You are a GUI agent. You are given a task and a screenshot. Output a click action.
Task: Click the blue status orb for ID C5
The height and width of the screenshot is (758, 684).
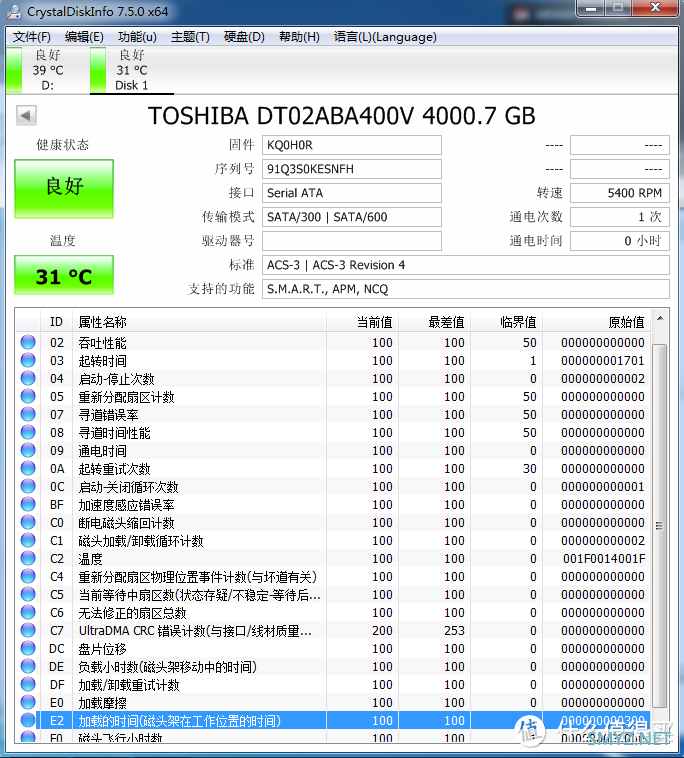[x=28, y=594]
